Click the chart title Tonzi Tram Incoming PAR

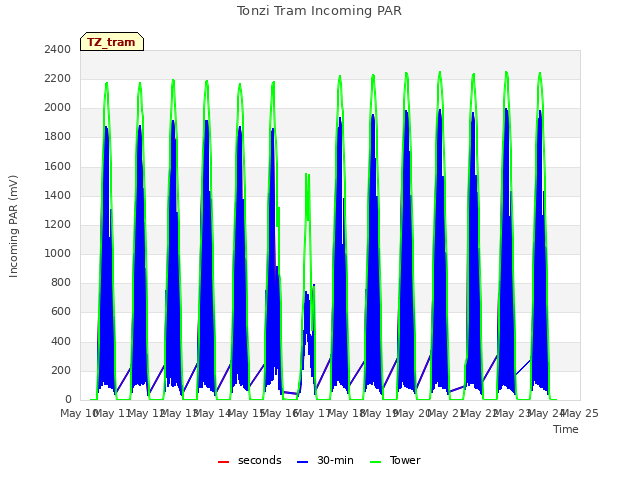(319, 11)
